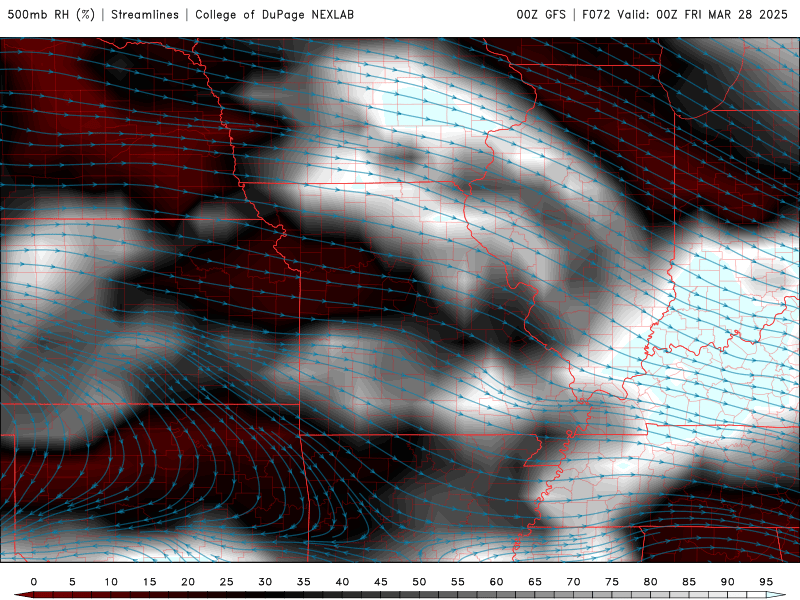Click the white arrow end of colorbar
800x600 pixels.
(x=777, y=595)
